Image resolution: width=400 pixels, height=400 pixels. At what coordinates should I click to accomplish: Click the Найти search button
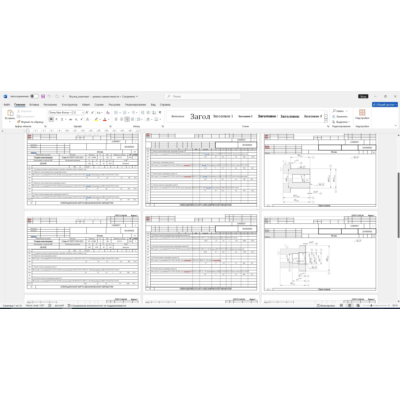tap(338, 111)
